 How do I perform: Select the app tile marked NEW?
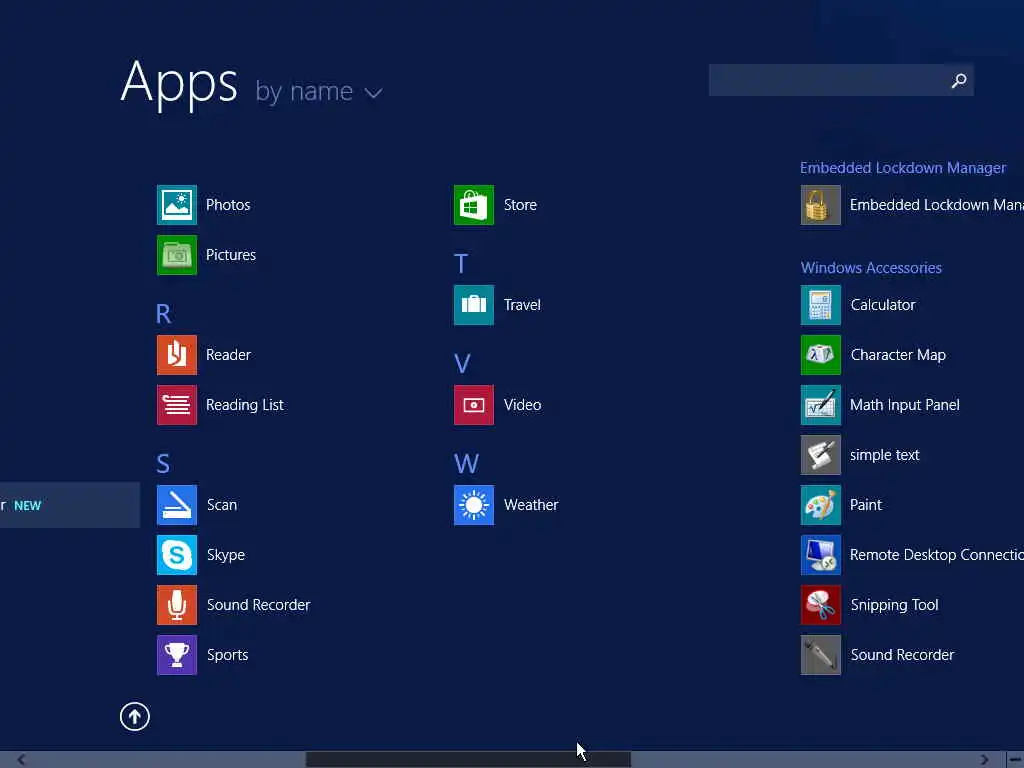(x=70, y=505)
